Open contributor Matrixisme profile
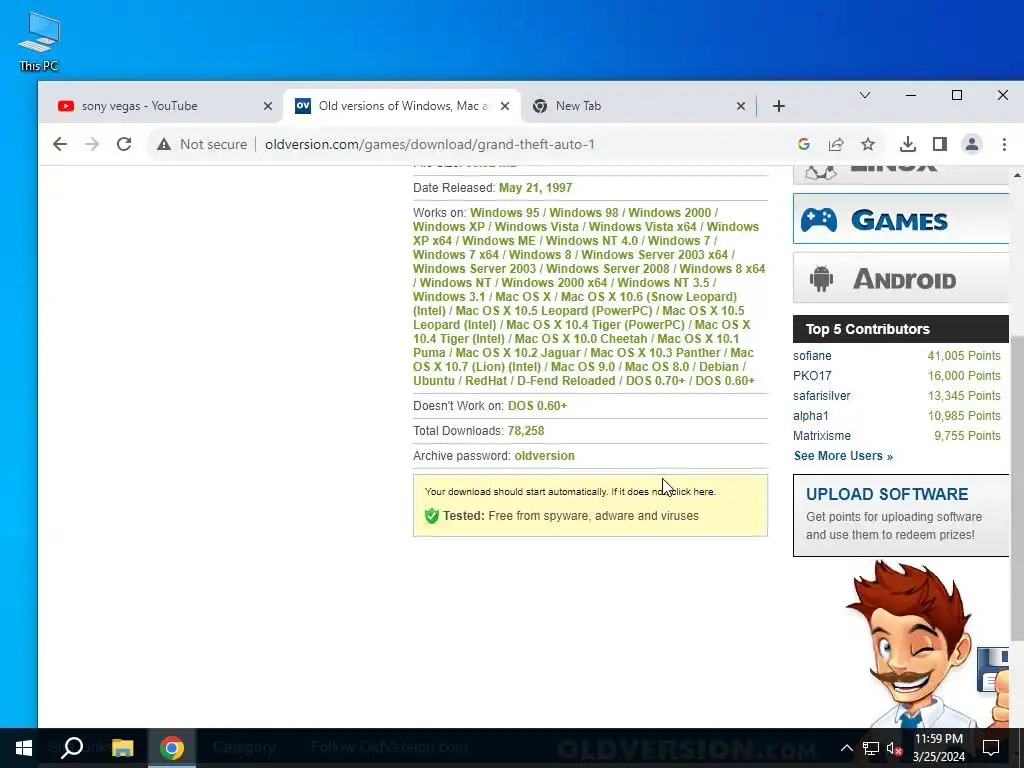The height and width of the screenshot is (768, 1024). 822,436
